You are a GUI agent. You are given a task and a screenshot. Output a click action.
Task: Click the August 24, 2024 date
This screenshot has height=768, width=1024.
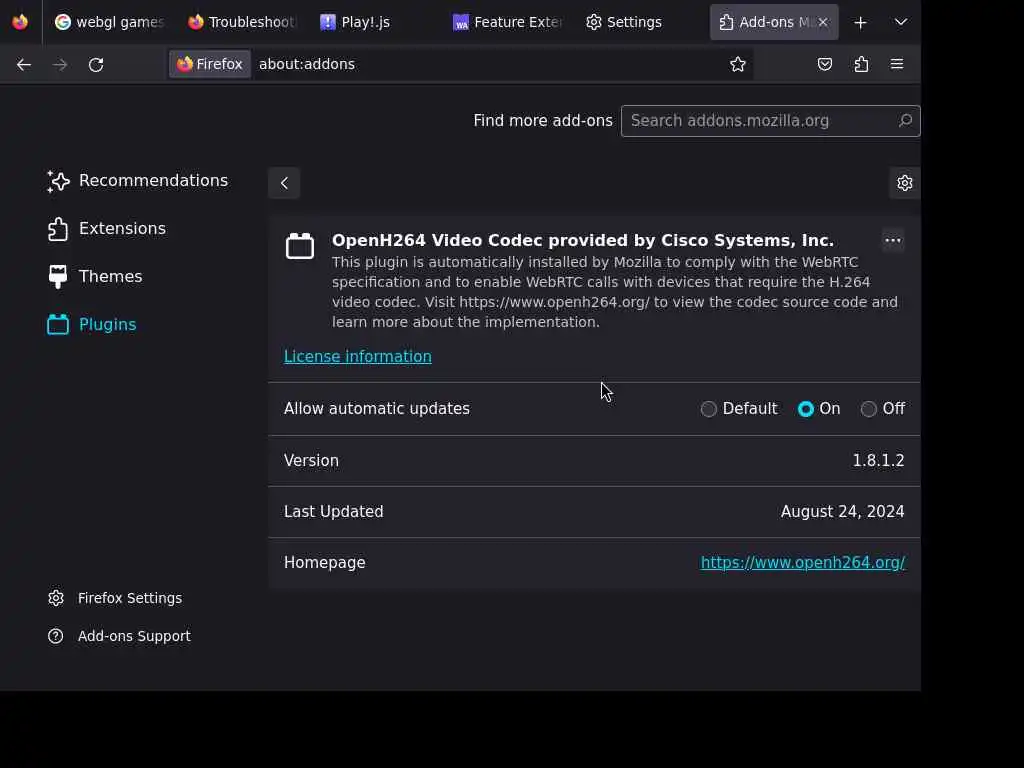click(x=842, y=511)
